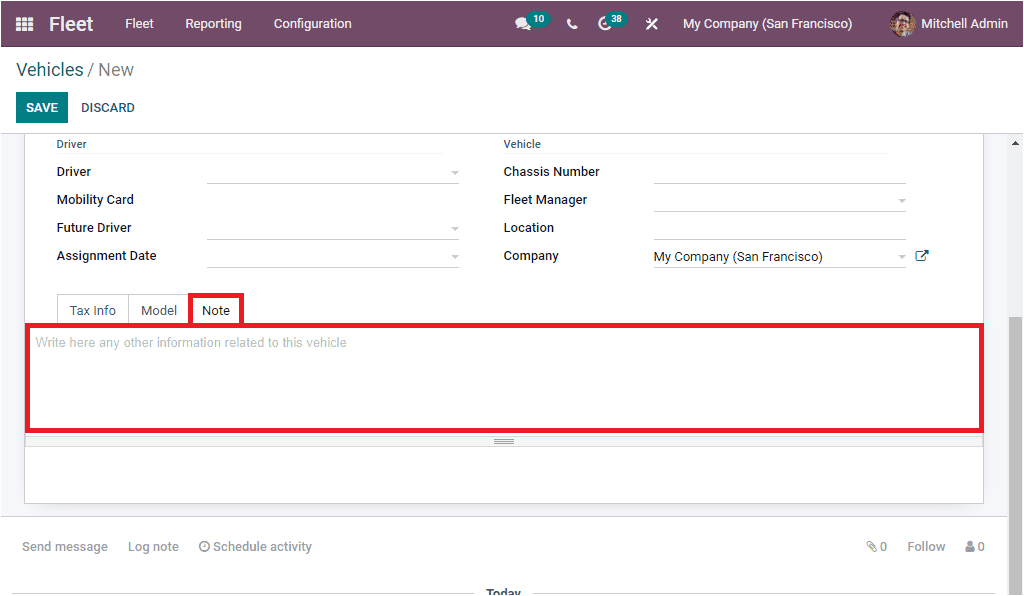
Task: Click Schedule activity in the chatter
Action: point(255,546)
